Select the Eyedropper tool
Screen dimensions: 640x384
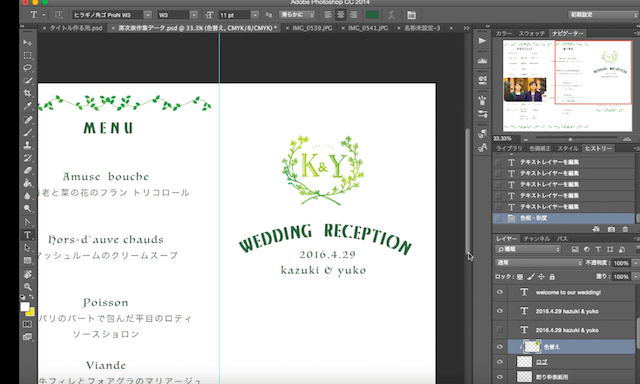pos(27,106)
